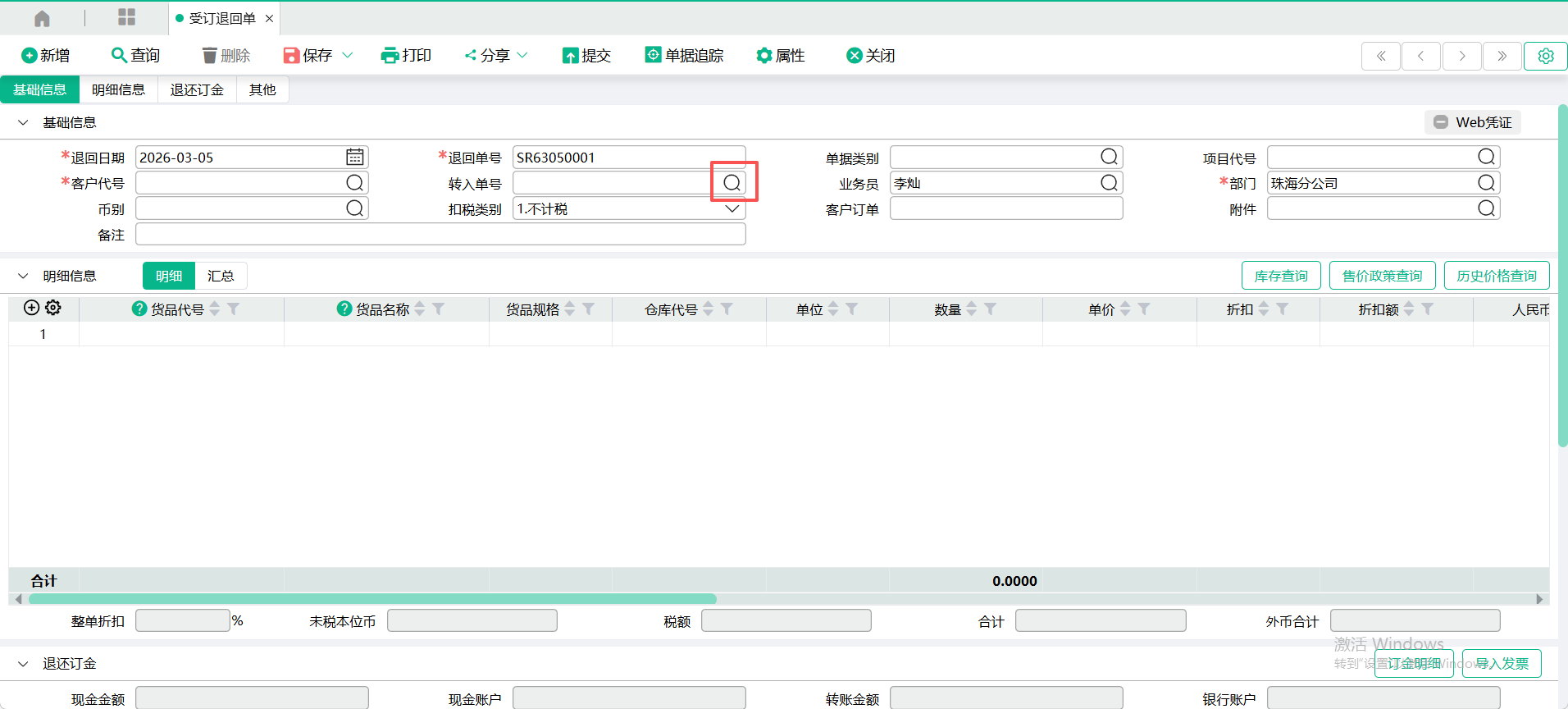Image resolution: width=1568 pixels, height=709 pixels.
Task: Open the 扣税类别 dropdown
Action: 732,209
